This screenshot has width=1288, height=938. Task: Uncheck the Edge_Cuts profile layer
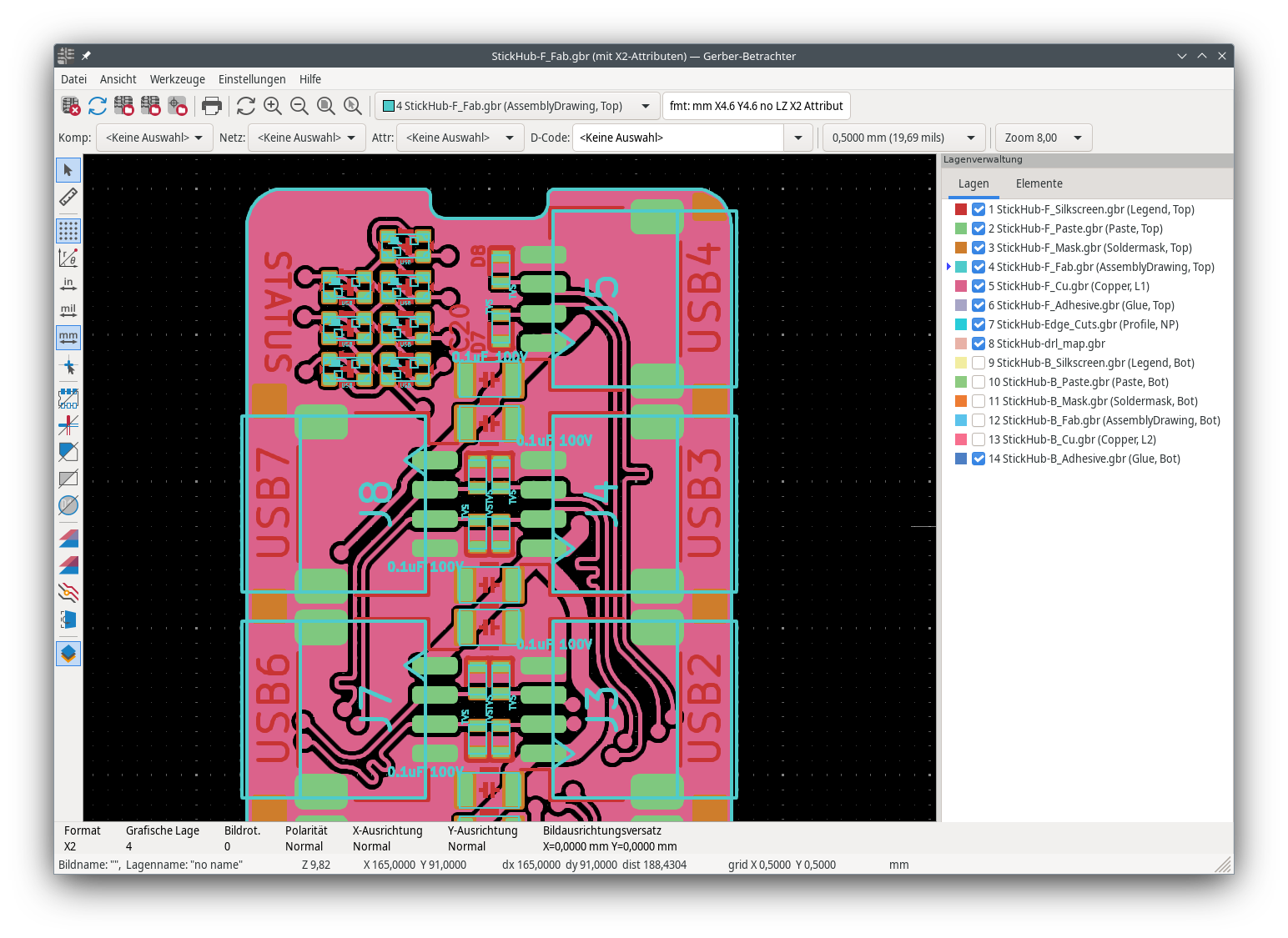[979, 324]
